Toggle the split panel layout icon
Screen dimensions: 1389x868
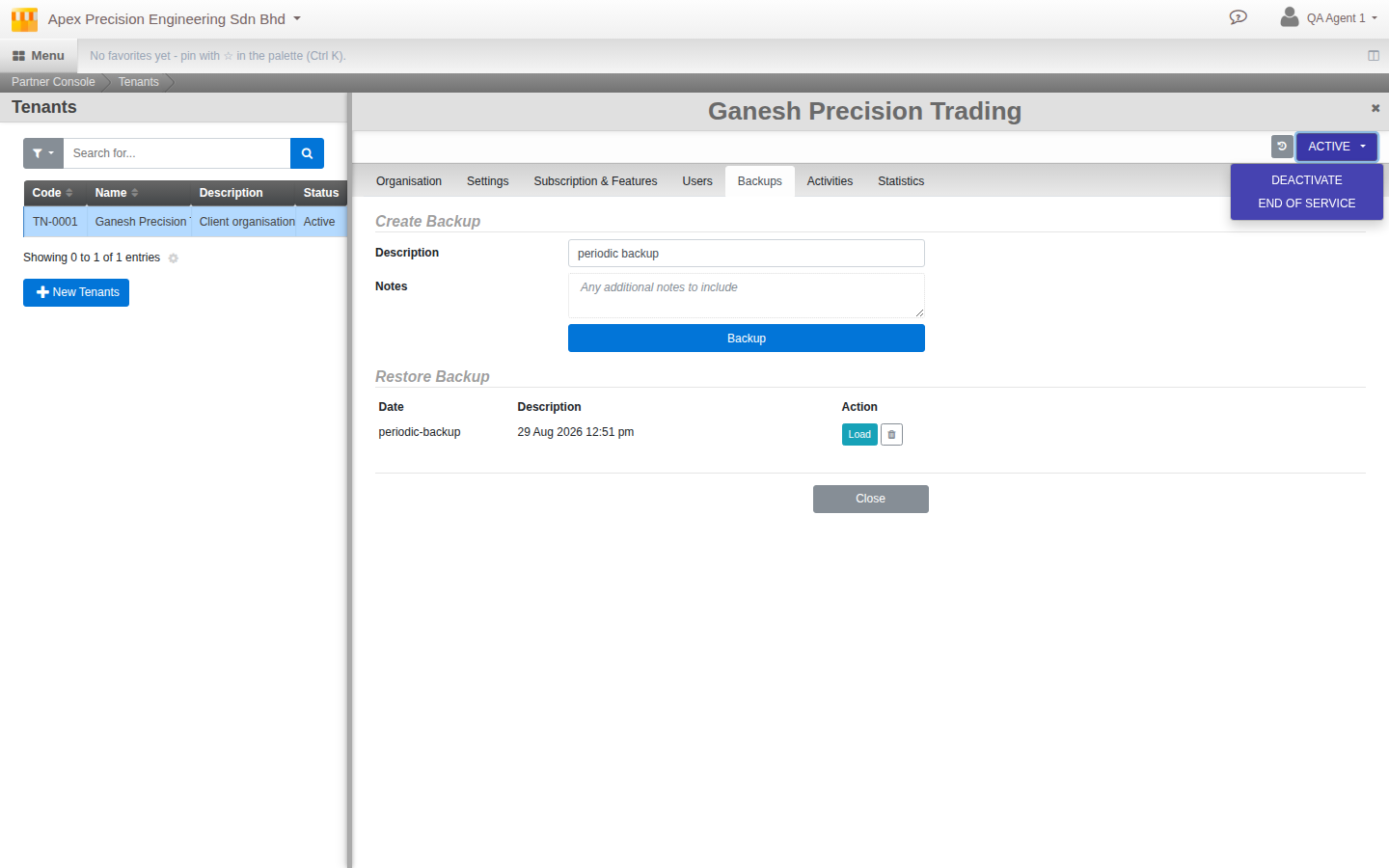tap(1374, 56)
